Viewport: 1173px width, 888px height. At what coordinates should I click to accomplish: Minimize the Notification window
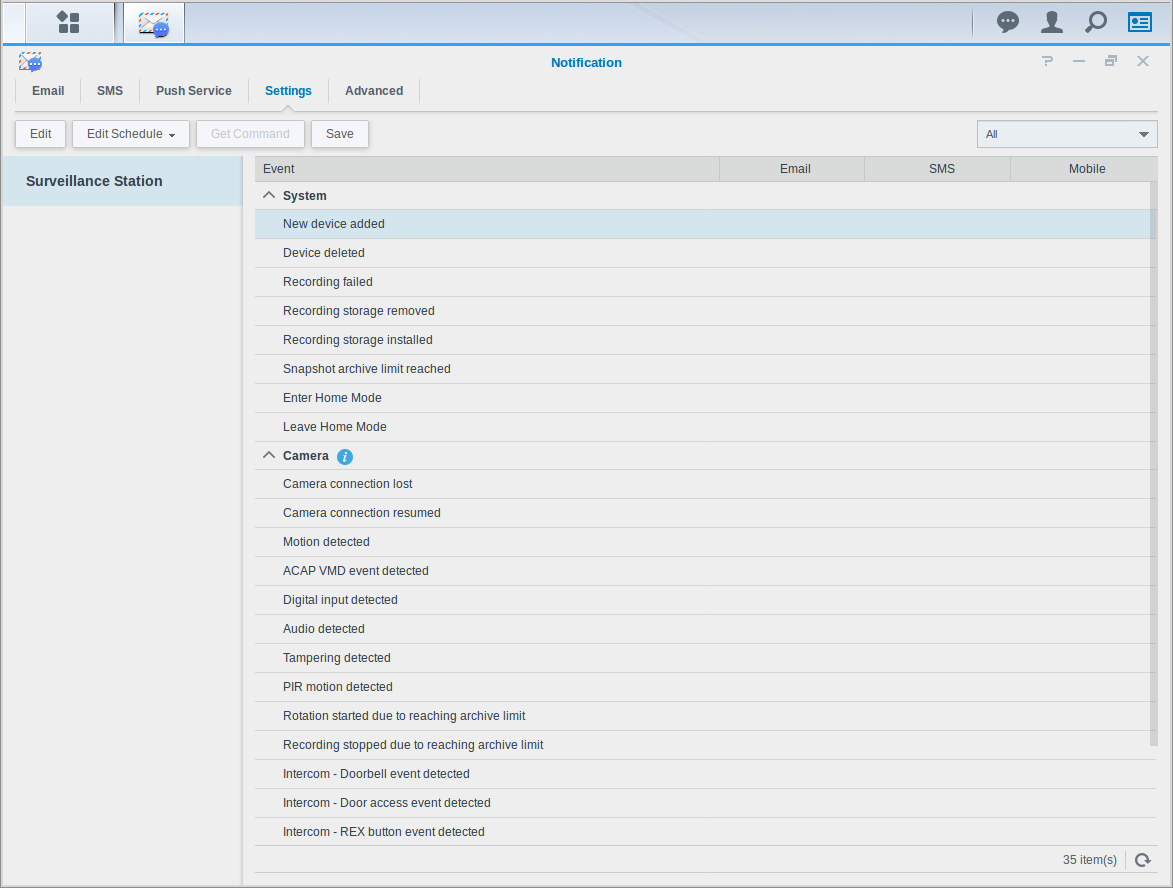[1079, 61]
